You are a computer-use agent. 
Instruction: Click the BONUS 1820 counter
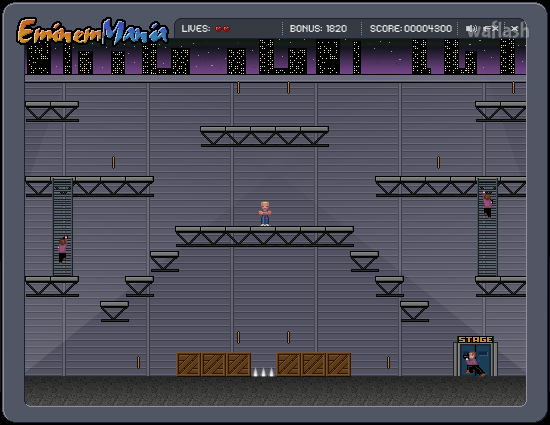[318, 29]
